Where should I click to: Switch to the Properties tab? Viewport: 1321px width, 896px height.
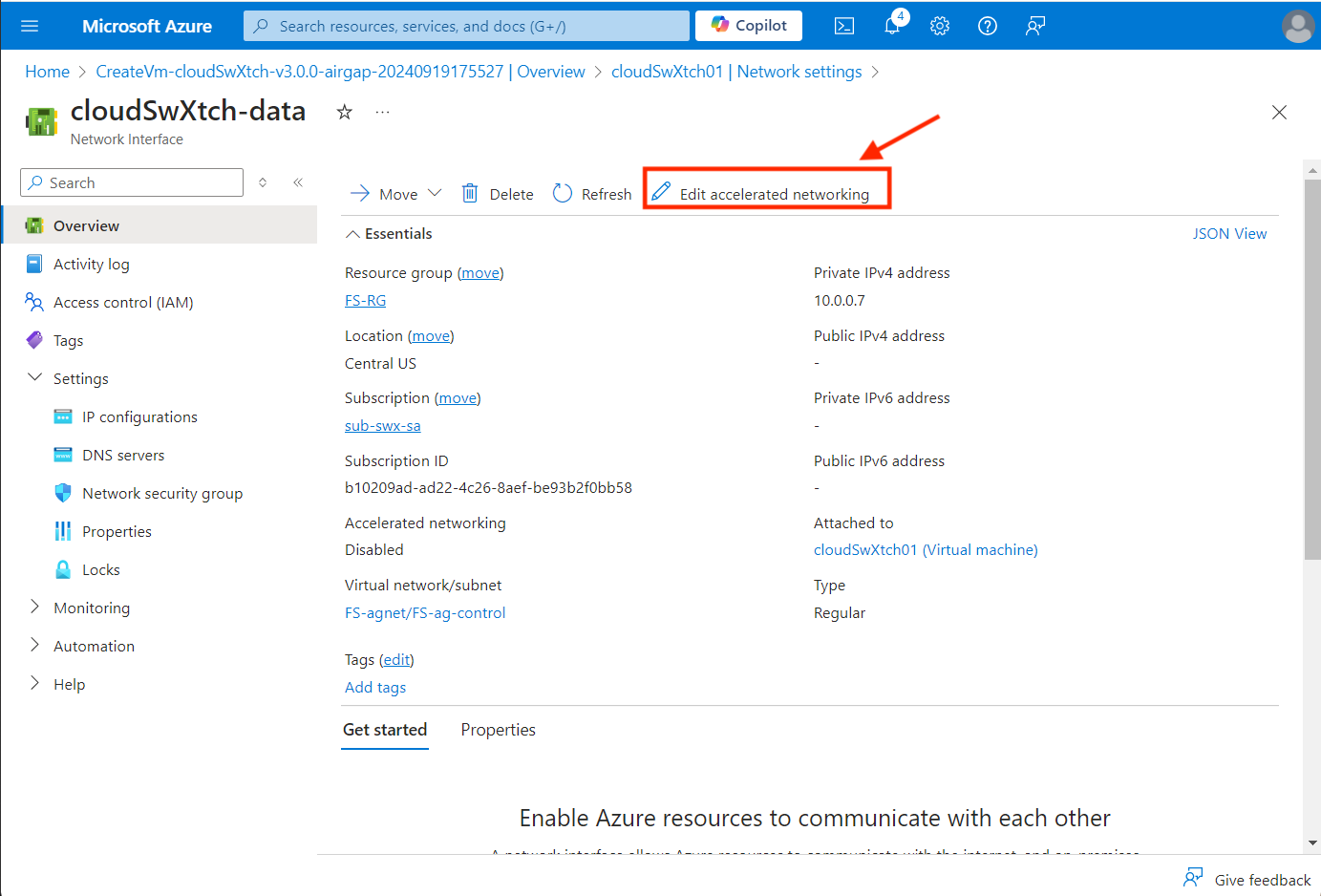[x=498, y=730]
